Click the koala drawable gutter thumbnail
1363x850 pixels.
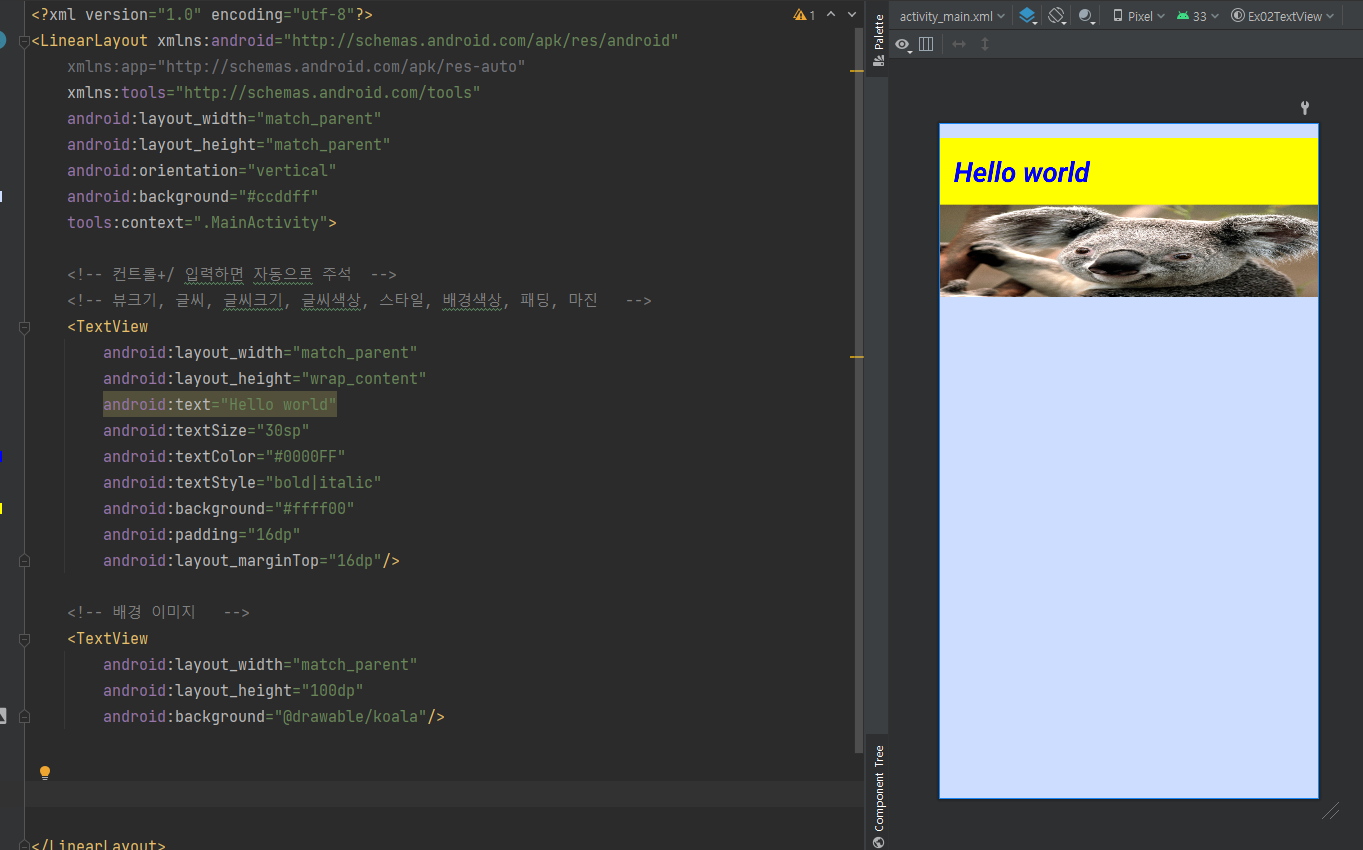[2, 716]
